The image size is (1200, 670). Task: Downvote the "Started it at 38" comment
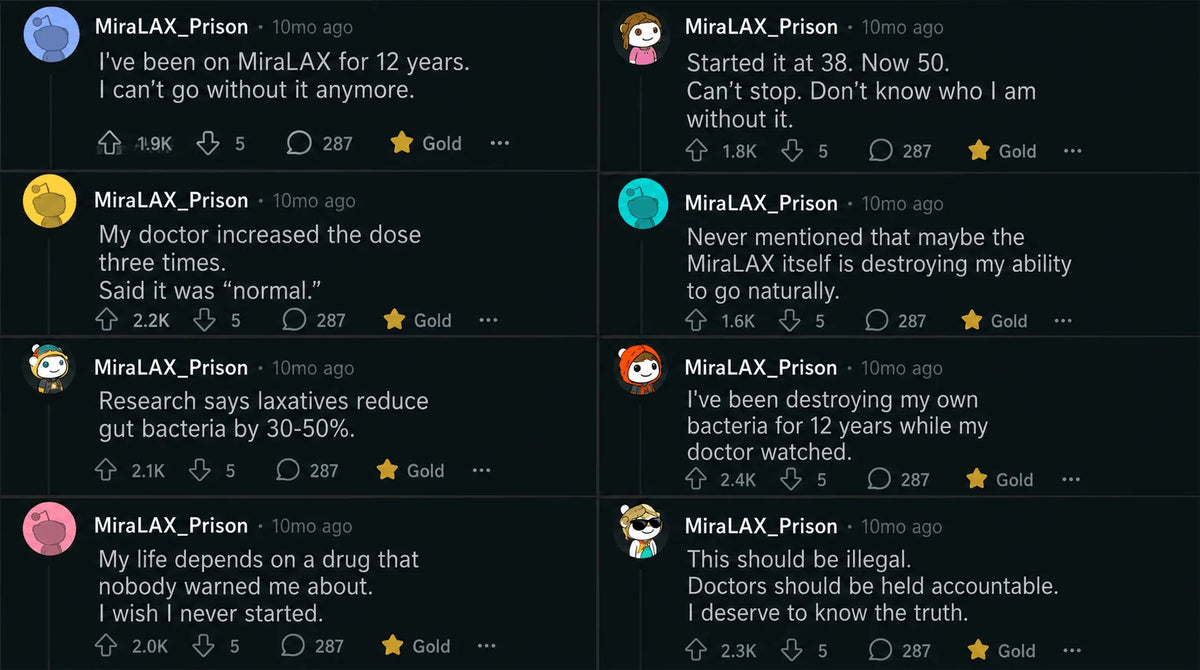[792, 151]
